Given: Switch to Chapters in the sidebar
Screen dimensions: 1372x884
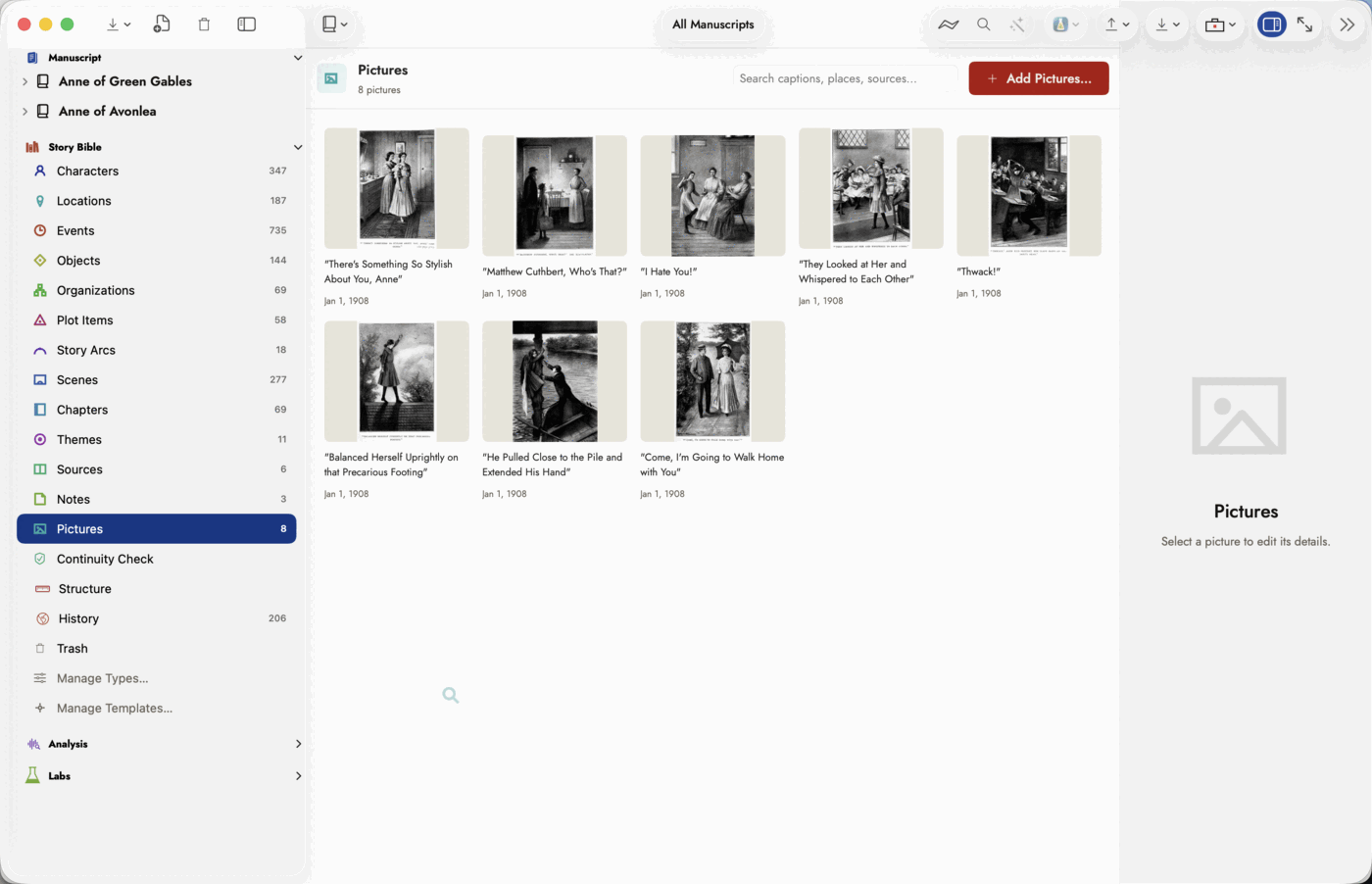Looking at the screenshot, I should [x=157, y=410].
